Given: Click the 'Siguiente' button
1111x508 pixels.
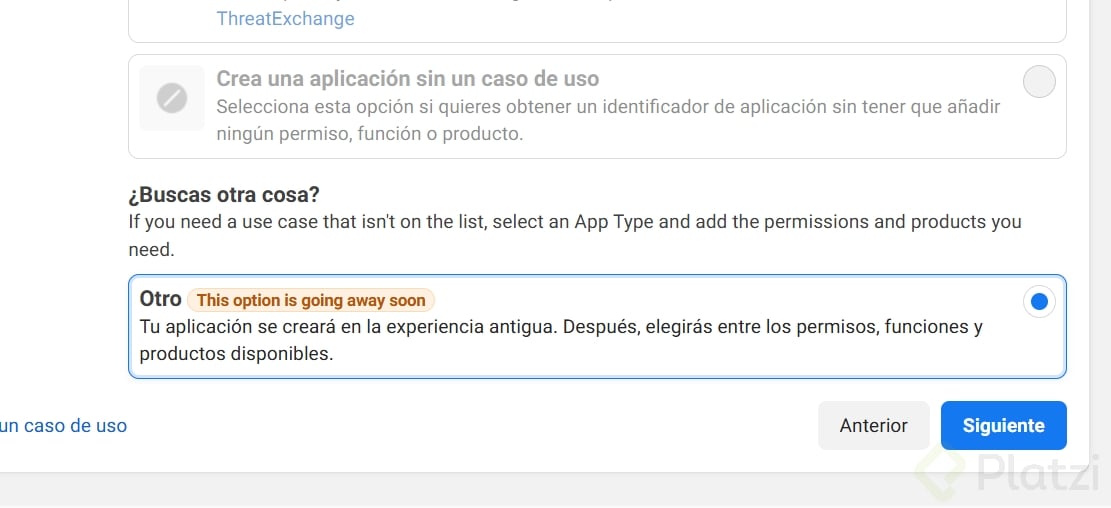Looking at the screenshot, I should [x=1003, y=426].
